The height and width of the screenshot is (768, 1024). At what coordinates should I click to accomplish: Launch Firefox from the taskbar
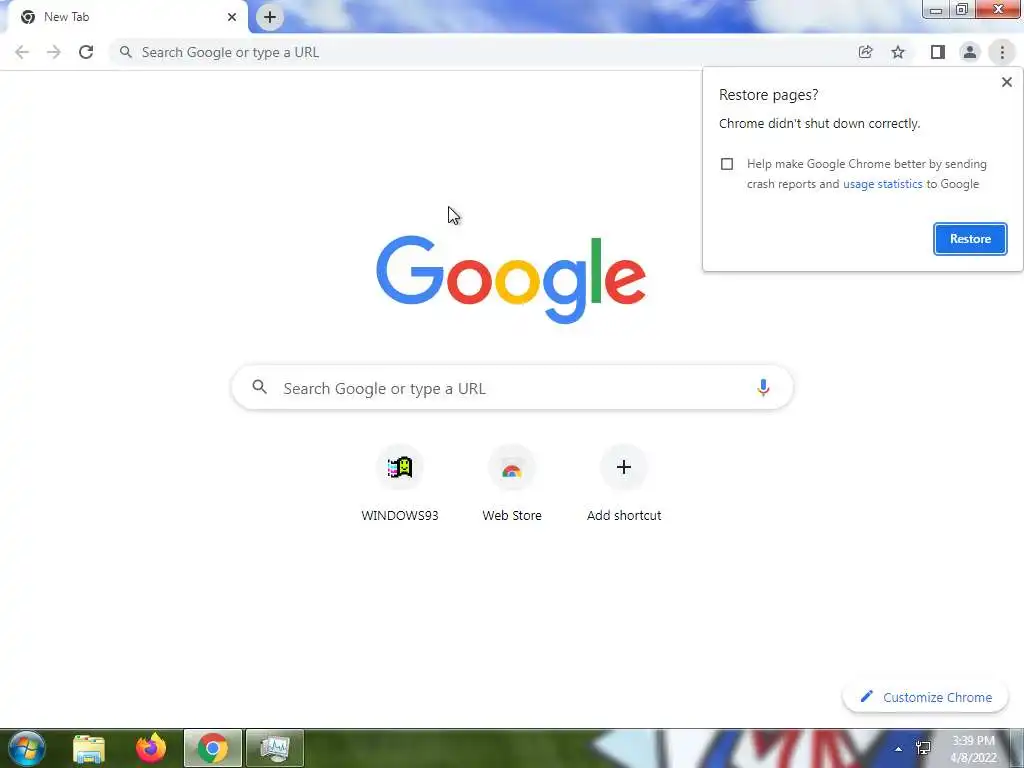(x=151, y=748)
